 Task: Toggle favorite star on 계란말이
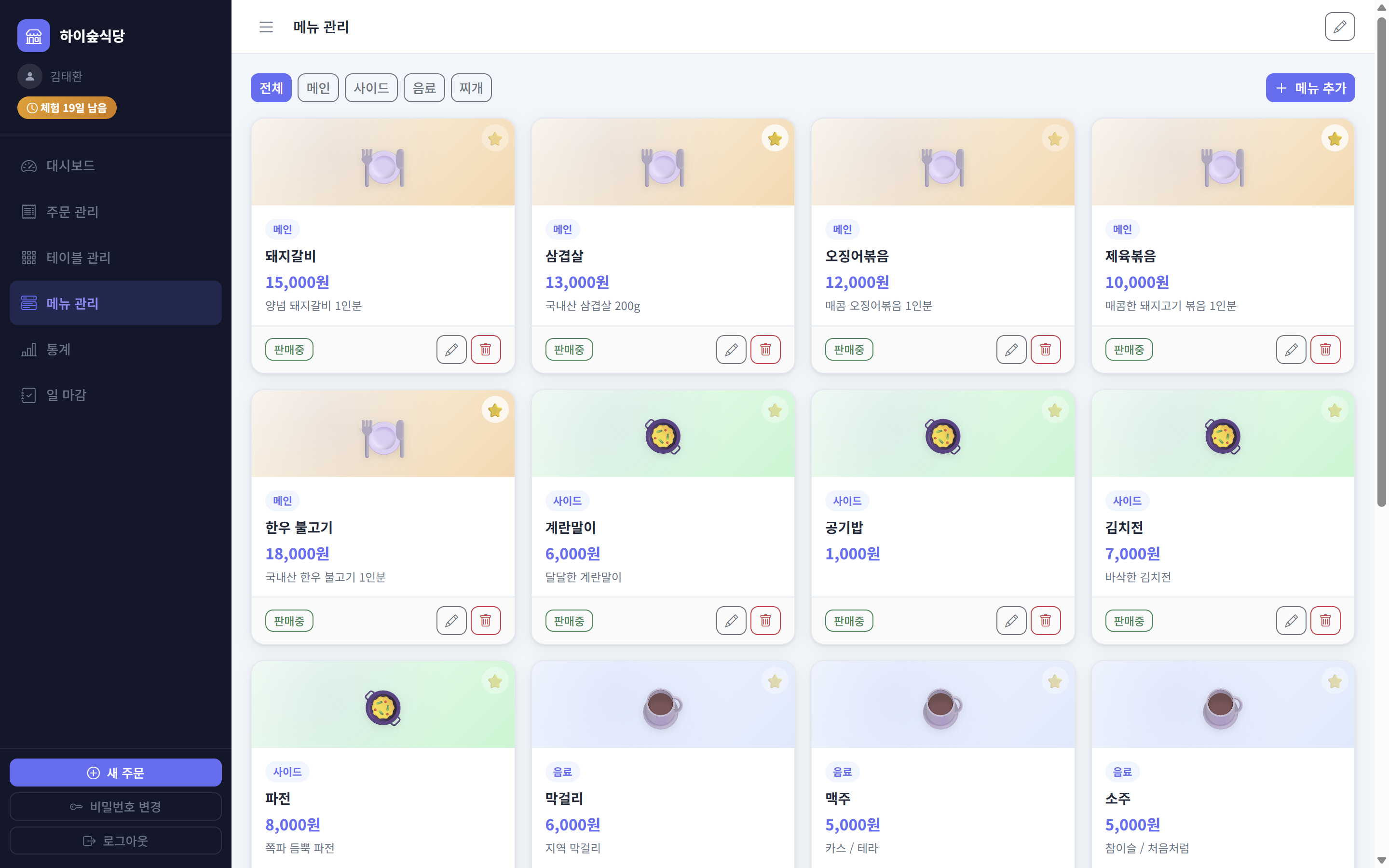tap(775, 410)
